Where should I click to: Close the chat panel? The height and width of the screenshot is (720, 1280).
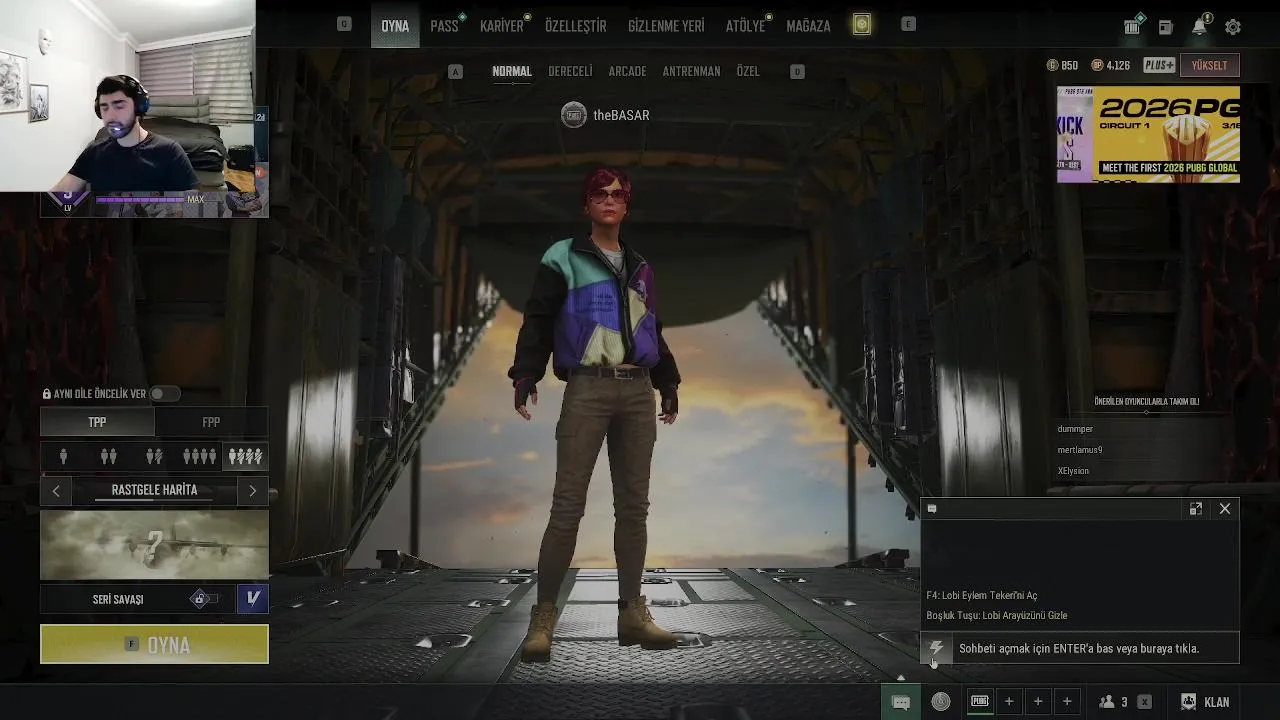pos(1225,509)
